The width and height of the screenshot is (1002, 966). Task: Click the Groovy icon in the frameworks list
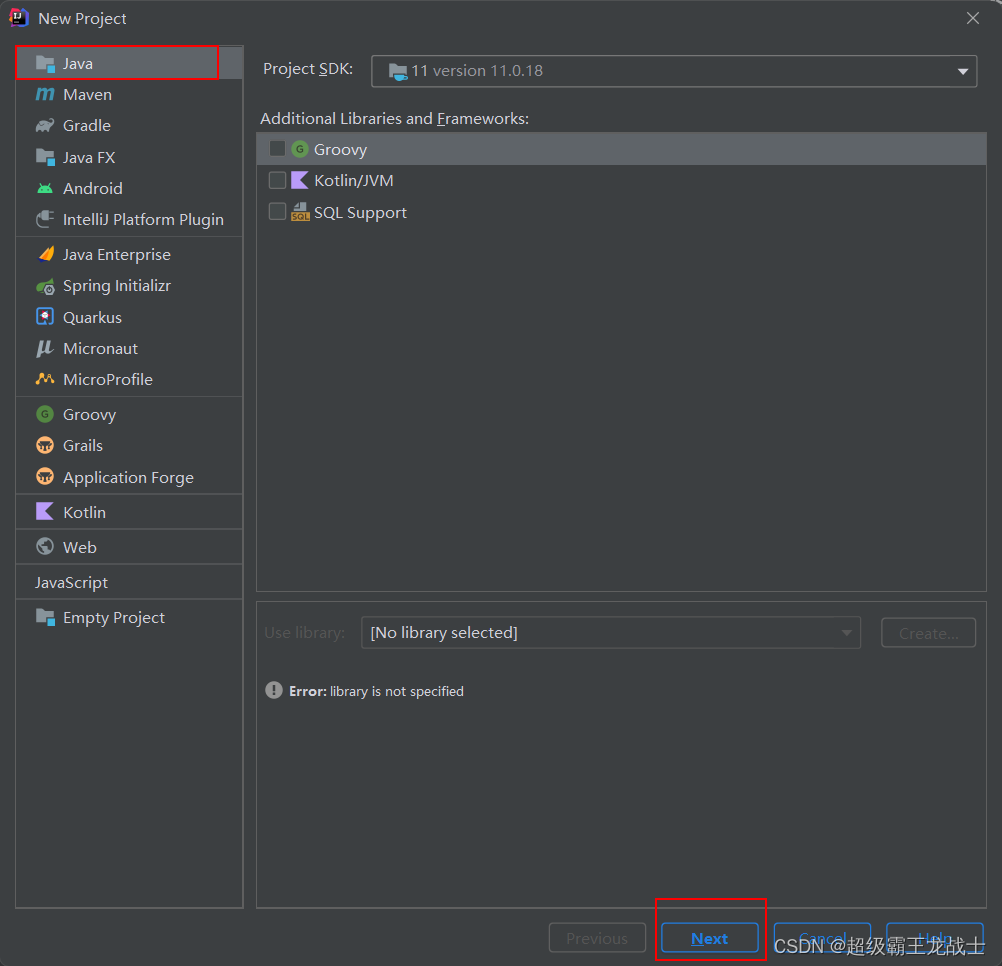point(300,149)
